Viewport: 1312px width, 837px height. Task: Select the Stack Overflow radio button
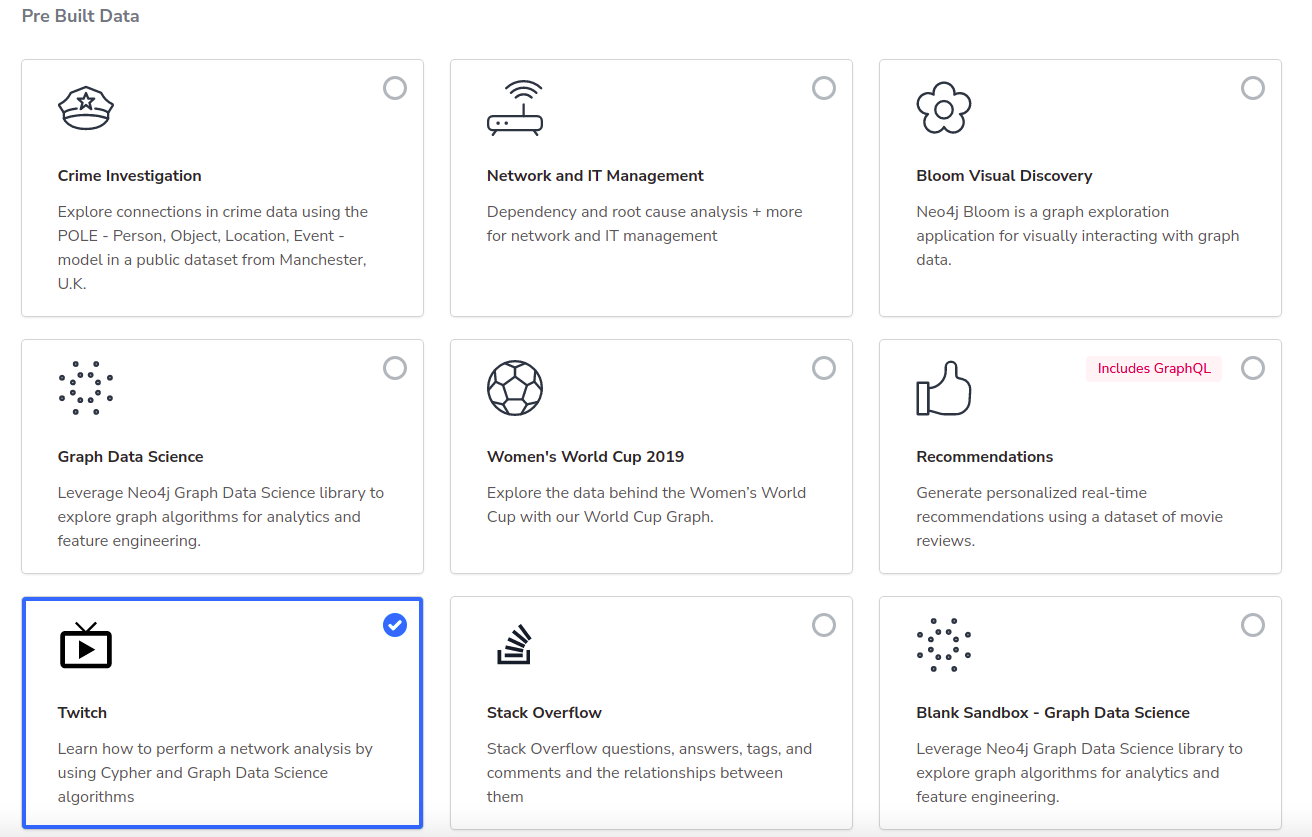point(824,625)
